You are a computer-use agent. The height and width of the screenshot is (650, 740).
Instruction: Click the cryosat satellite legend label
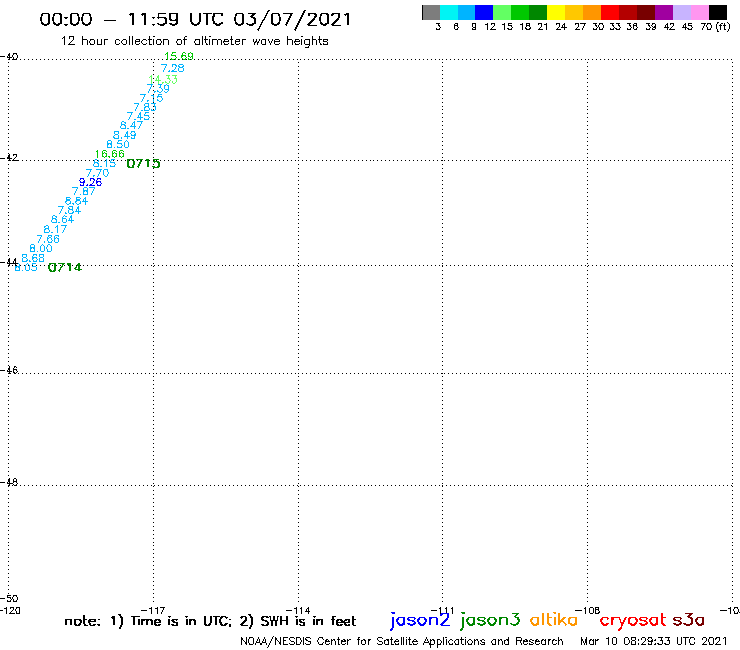(x=633, y=620)
